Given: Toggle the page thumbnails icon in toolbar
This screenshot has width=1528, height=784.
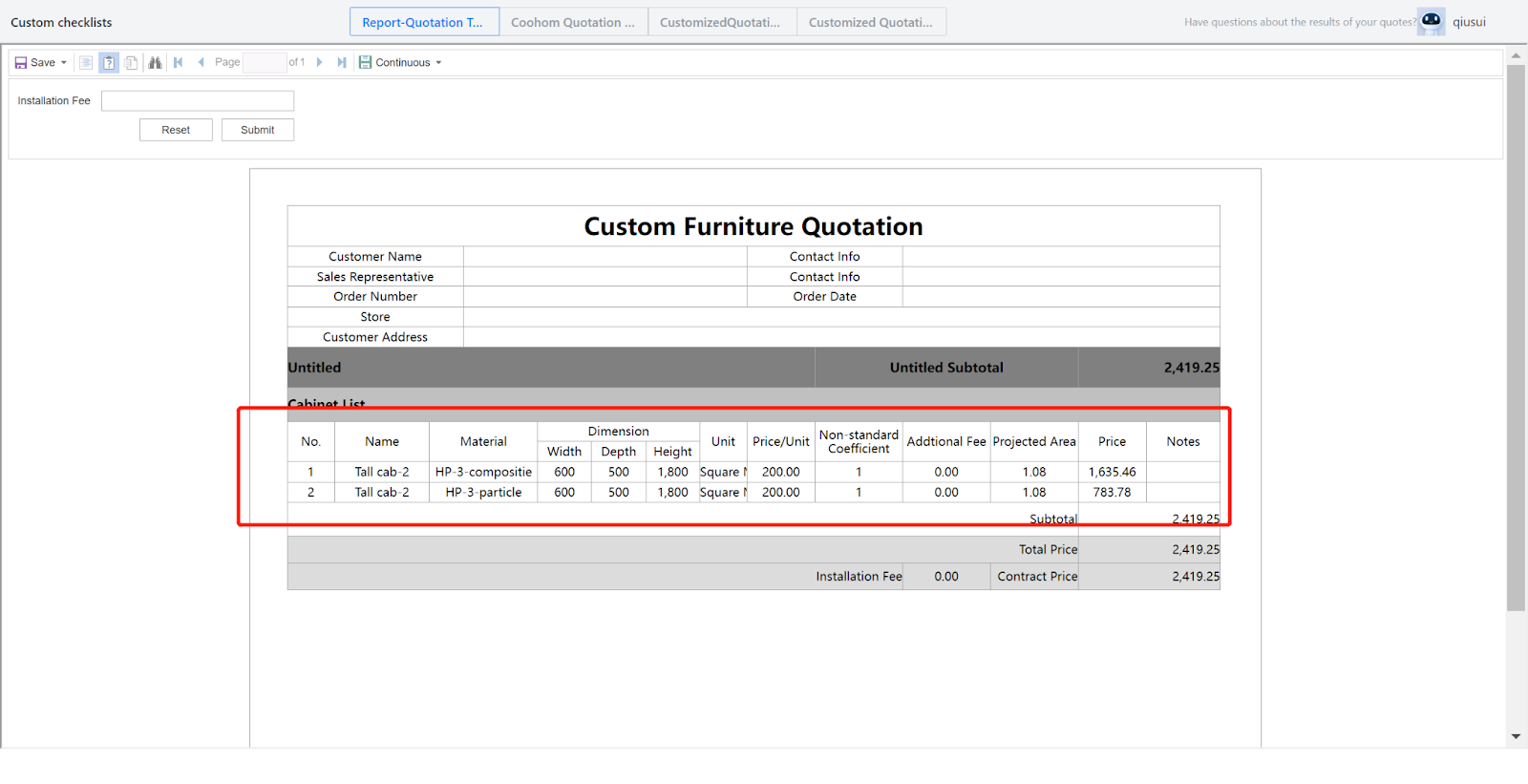Looking at the screenshot, I should (132, 63).
